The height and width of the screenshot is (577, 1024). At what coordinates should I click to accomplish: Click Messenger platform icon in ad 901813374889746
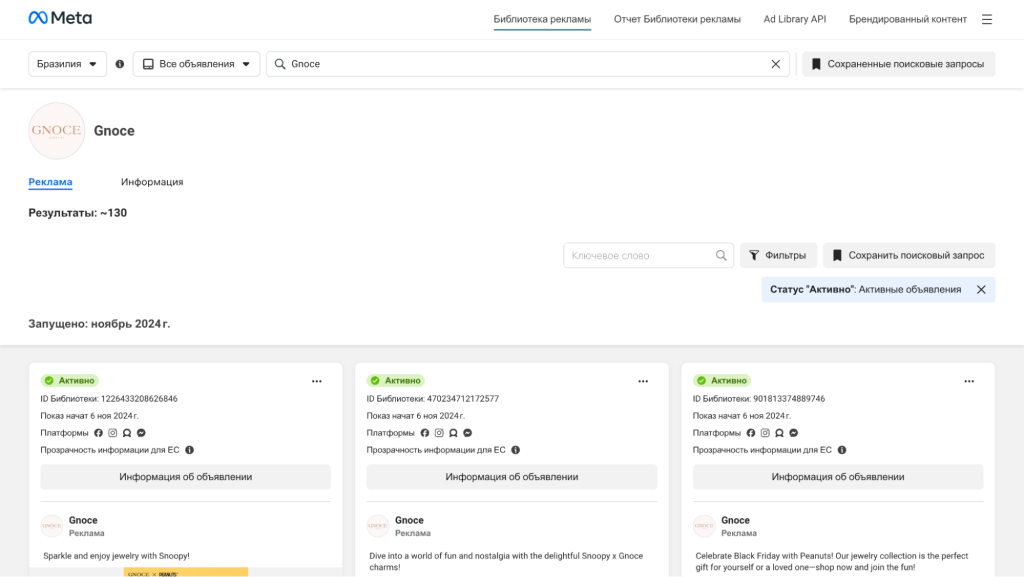click(x=793, y=433)
